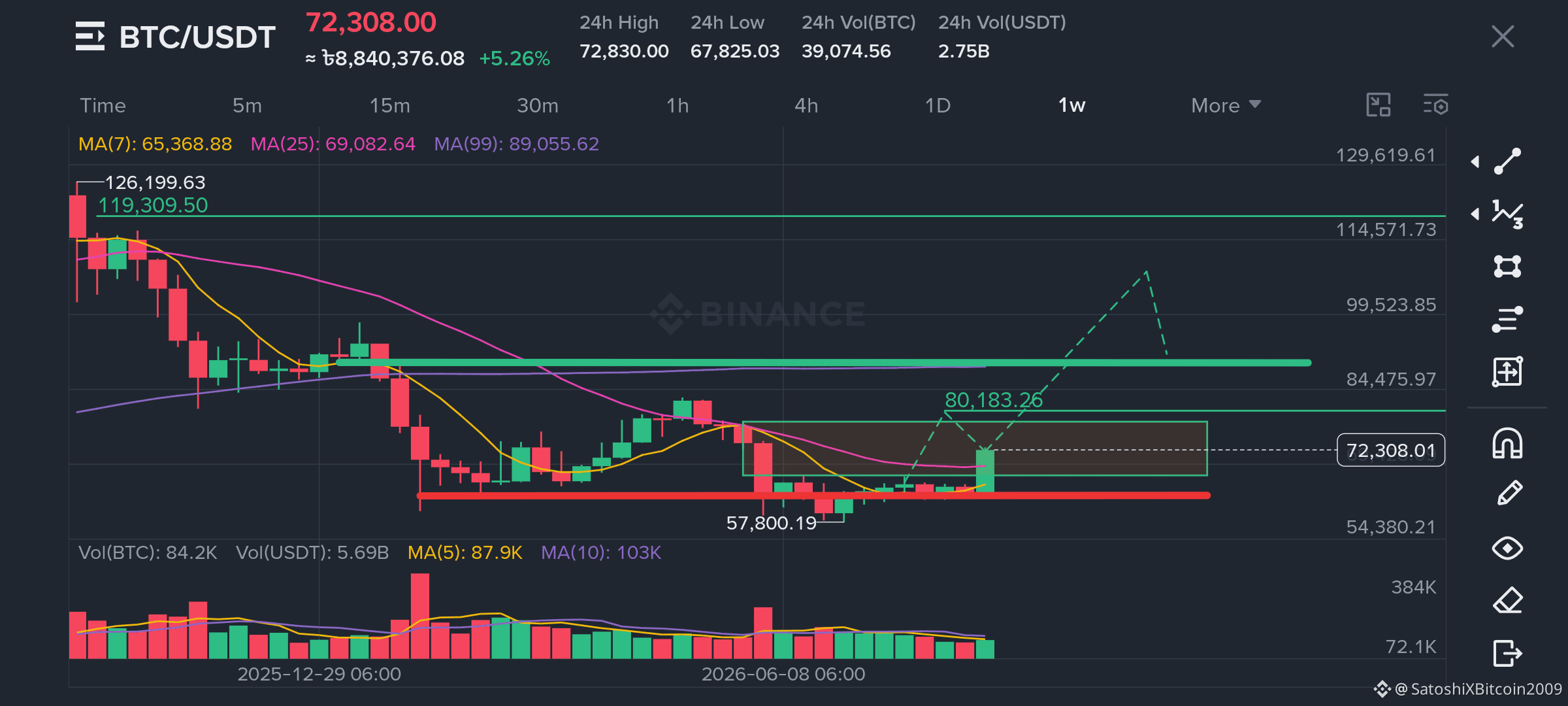Open the More timeframes dropdown
The height and width of the screenshot is (706, 1568).
point(1226,105)
